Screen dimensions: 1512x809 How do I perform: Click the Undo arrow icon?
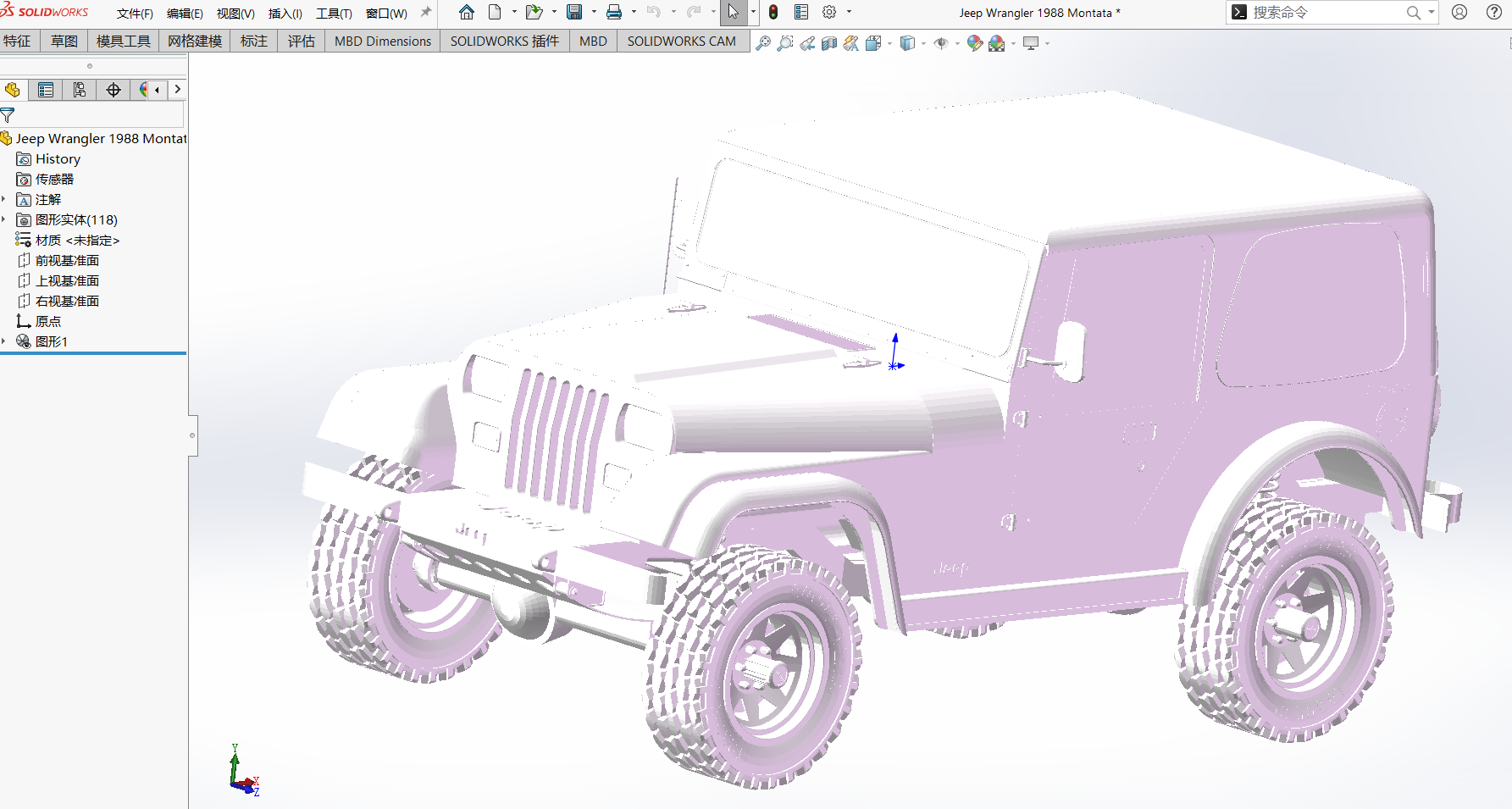pos(653,12)
